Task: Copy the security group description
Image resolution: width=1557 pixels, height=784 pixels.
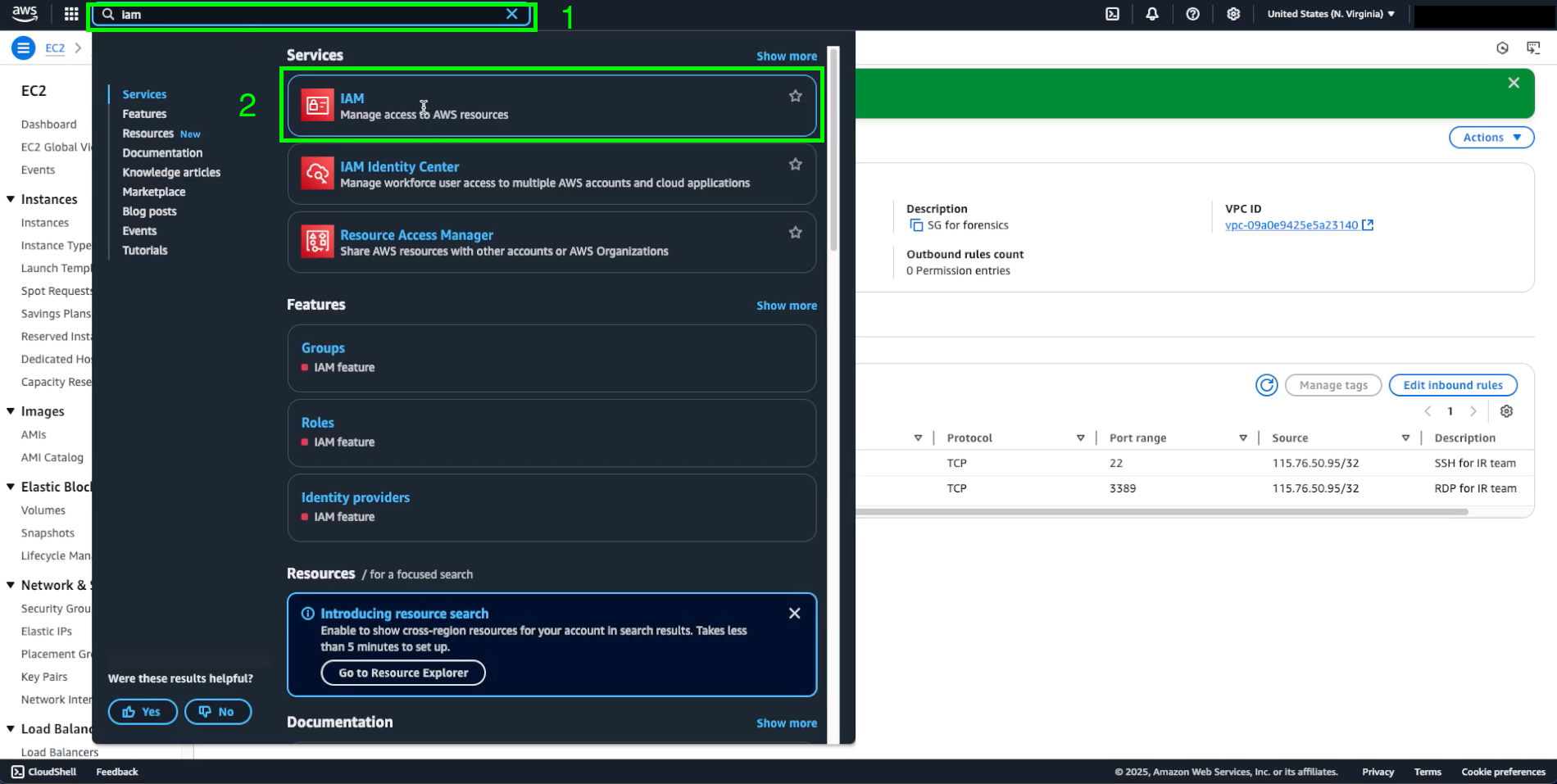Action: [916, 225]
